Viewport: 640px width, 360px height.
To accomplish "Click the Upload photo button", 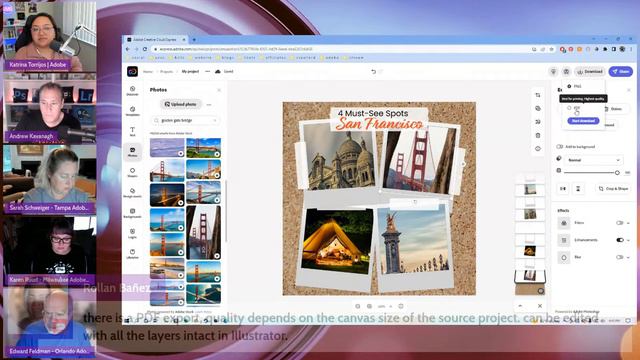I will click(x=180, y=104).
